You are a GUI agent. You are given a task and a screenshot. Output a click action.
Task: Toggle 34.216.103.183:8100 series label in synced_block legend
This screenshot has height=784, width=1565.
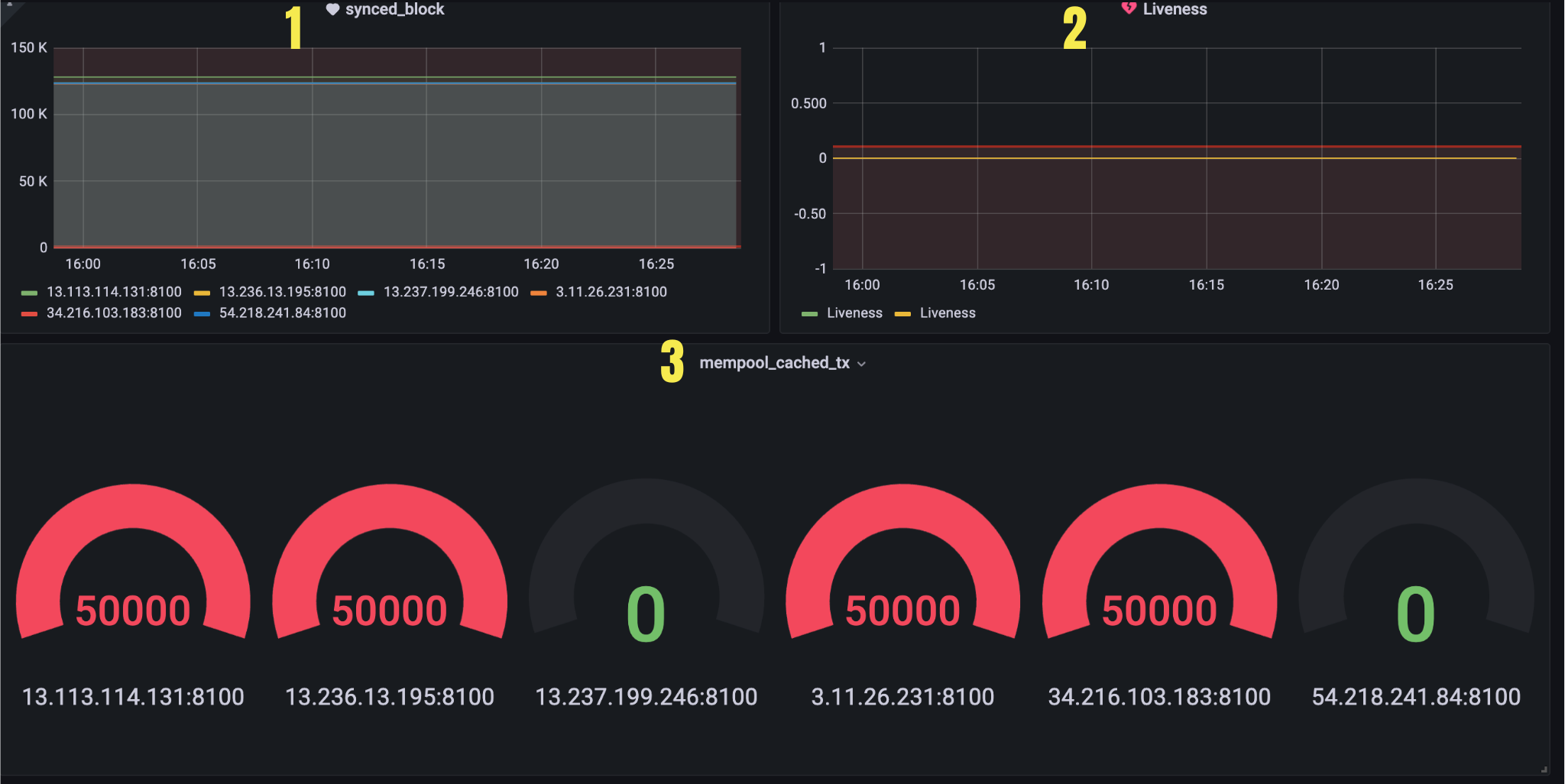coord(114,313)
